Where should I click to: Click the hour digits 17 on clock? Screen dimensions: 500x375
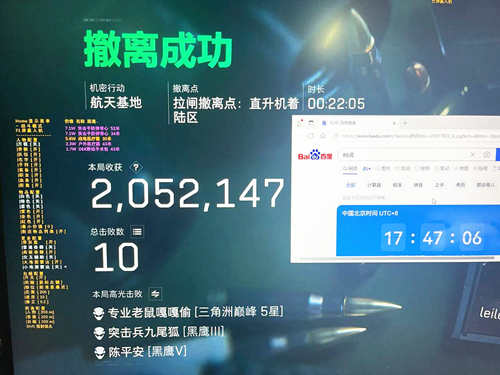coord(393,239)
